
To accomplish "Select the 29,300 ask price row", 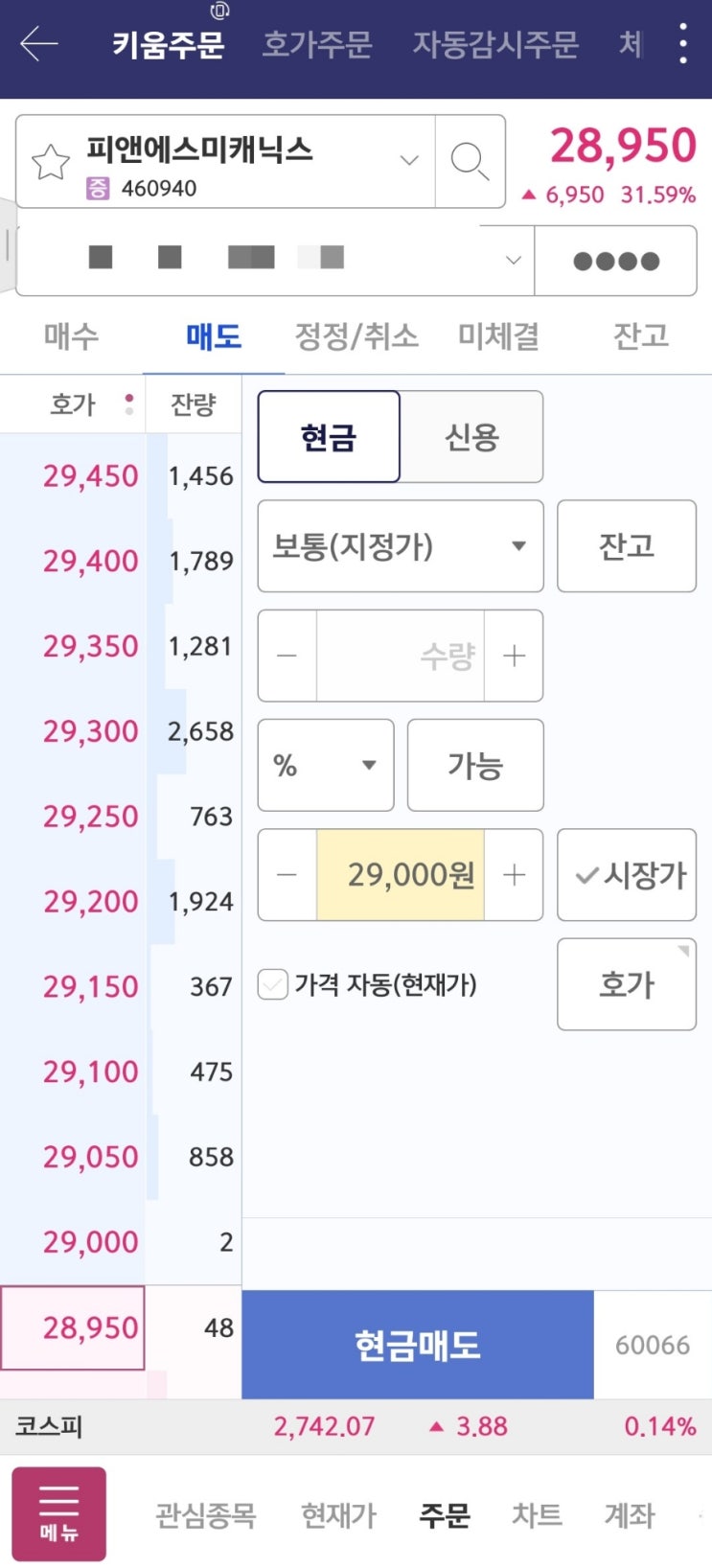I will (91, 731).
